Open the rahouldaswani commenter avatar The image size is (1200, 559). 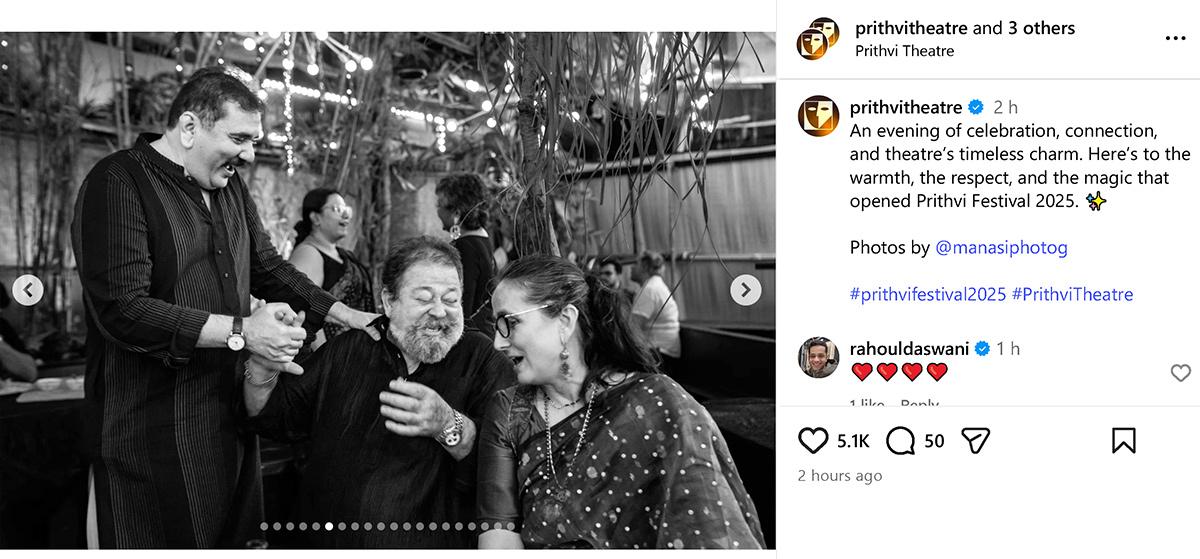pos(818,357)
